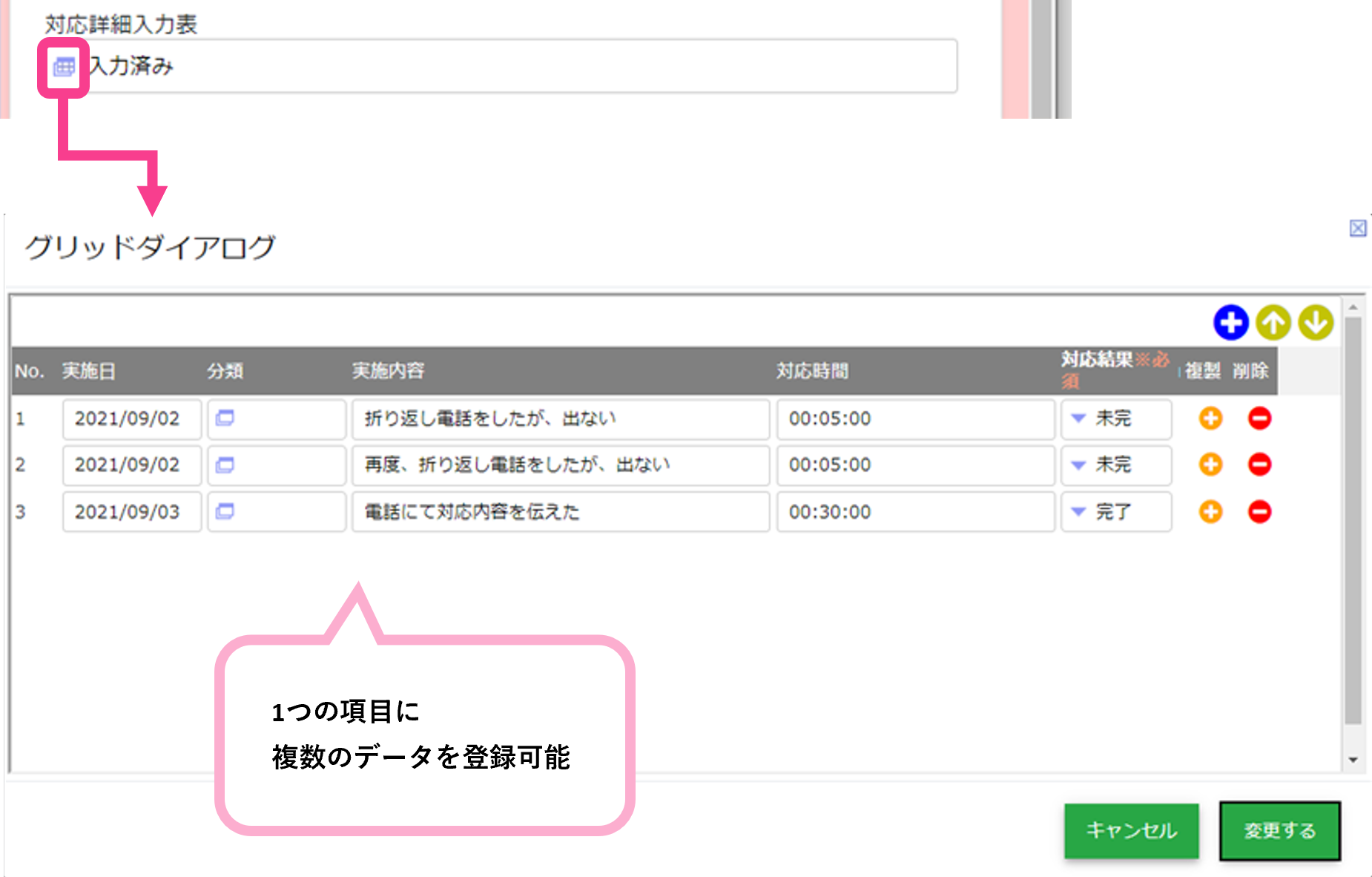
Task: Move row up with the up-arrow icon
Action: click(1273, 323)
